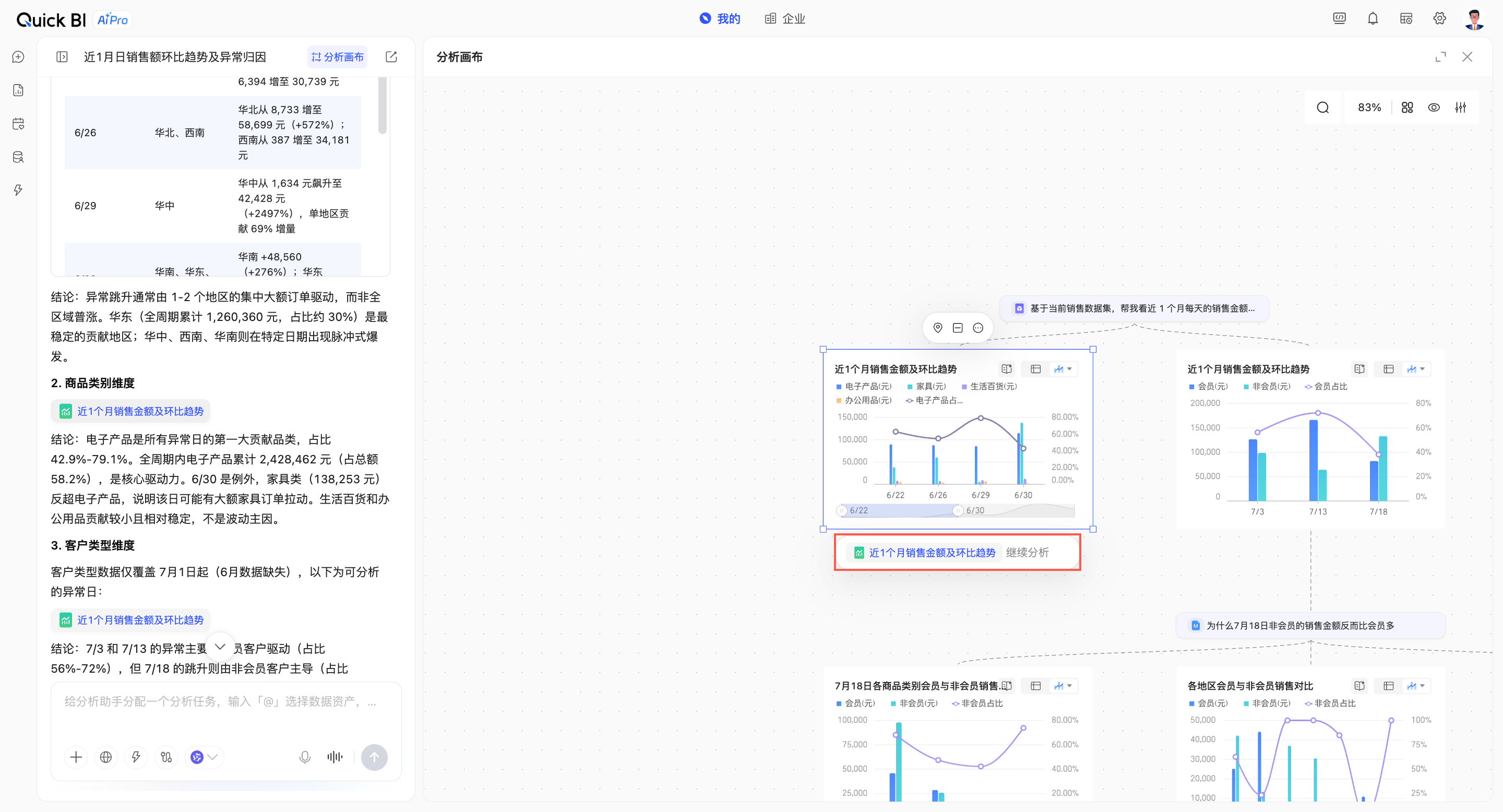Screen dimensions: 1503x812
Task: Open the AI model selector dropdown
Action: point(204,757)
